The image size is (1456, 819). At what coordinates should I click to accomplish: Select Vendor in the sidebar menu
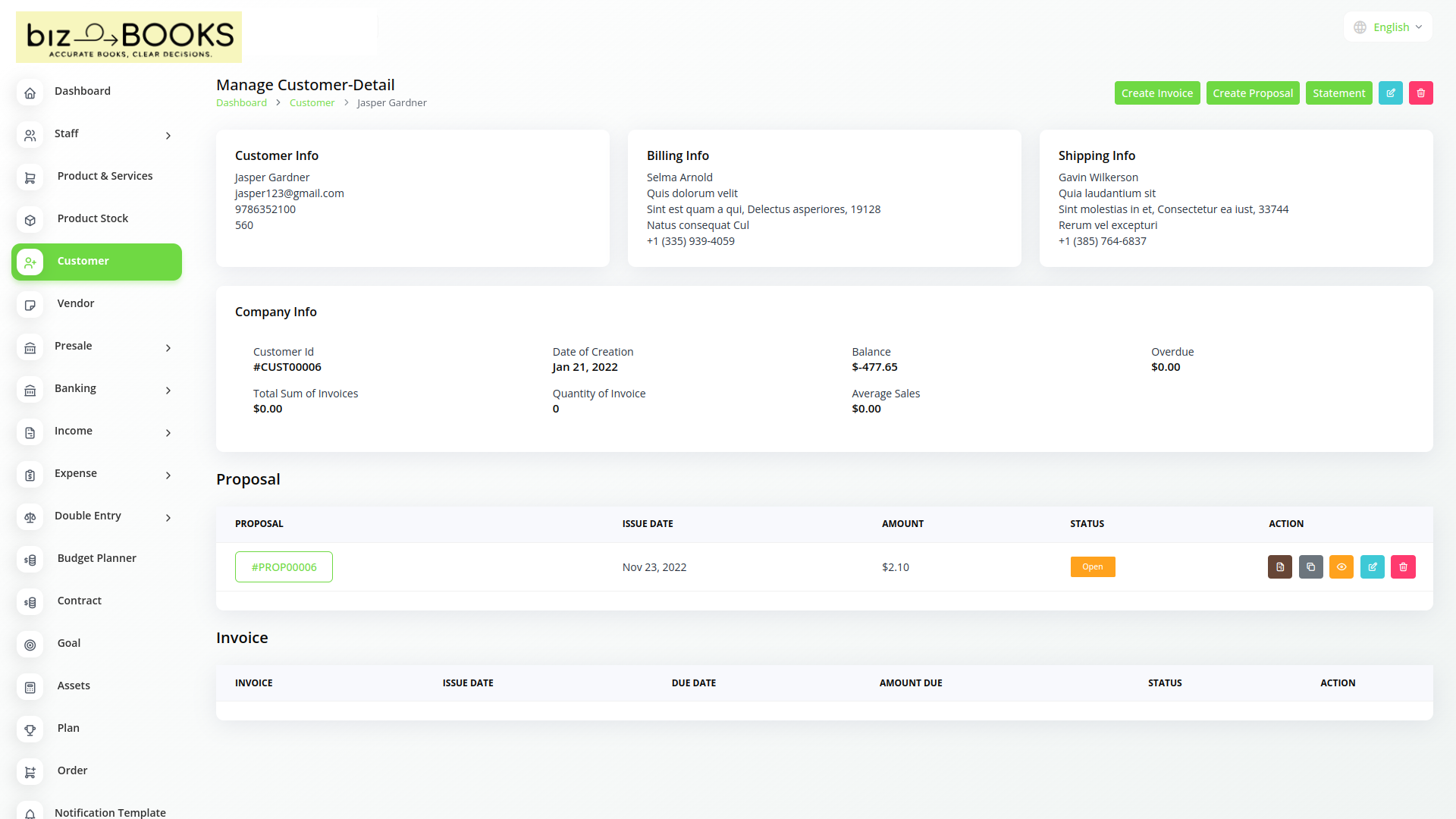point(76,303)
